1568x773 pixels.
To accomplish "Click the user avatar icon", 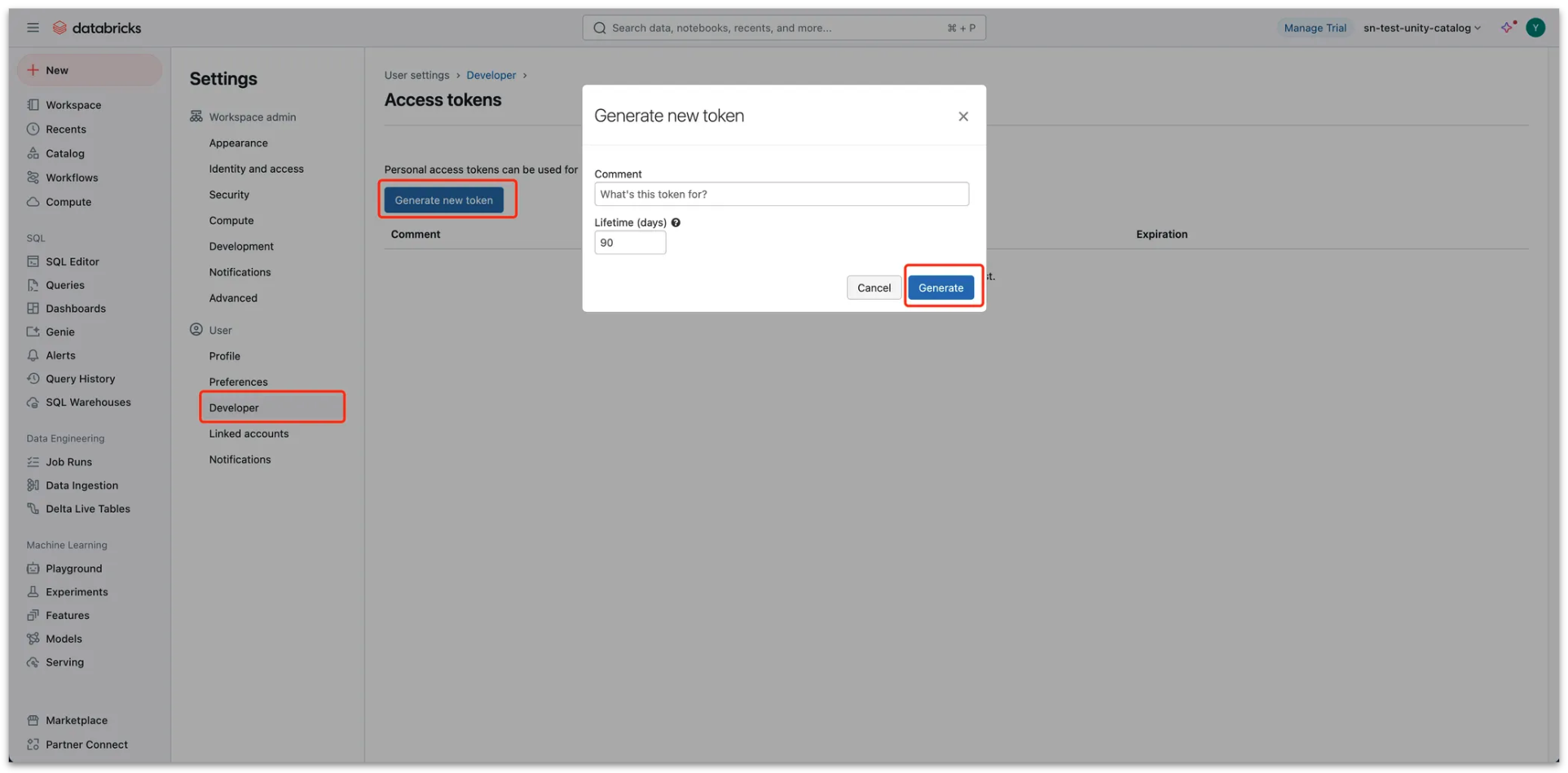I will pos(1535,28).
